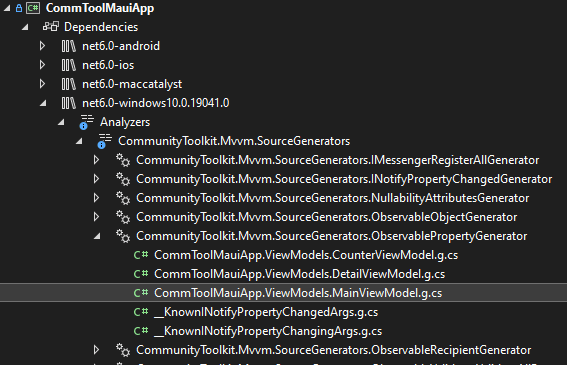
Task: Click the C# icon of __KnownINotifyPropertyChangedArgs.g.cs
Action: pos(141,312)
